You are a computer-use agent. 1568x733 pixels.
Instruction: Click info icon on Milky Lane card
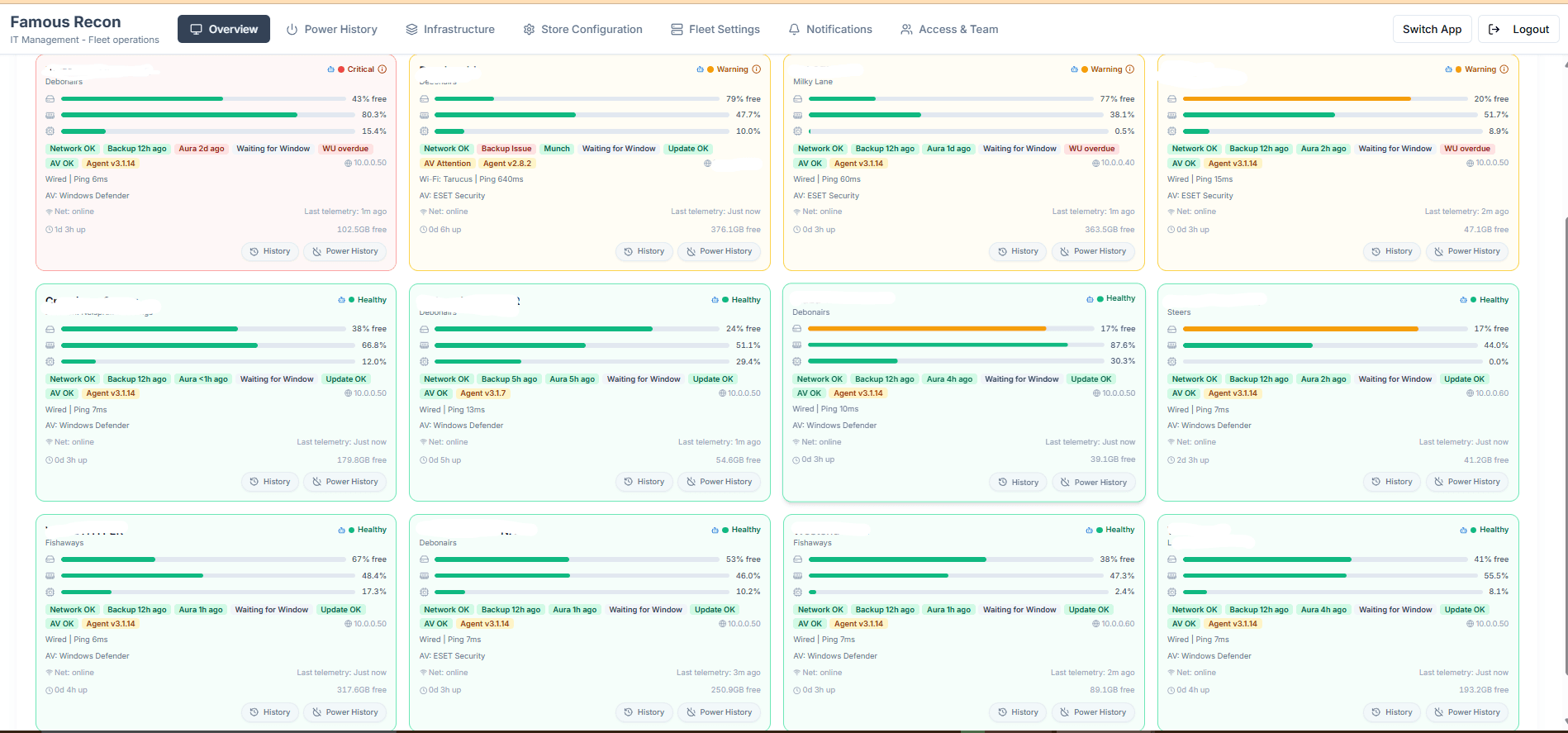coord(1130,69)
